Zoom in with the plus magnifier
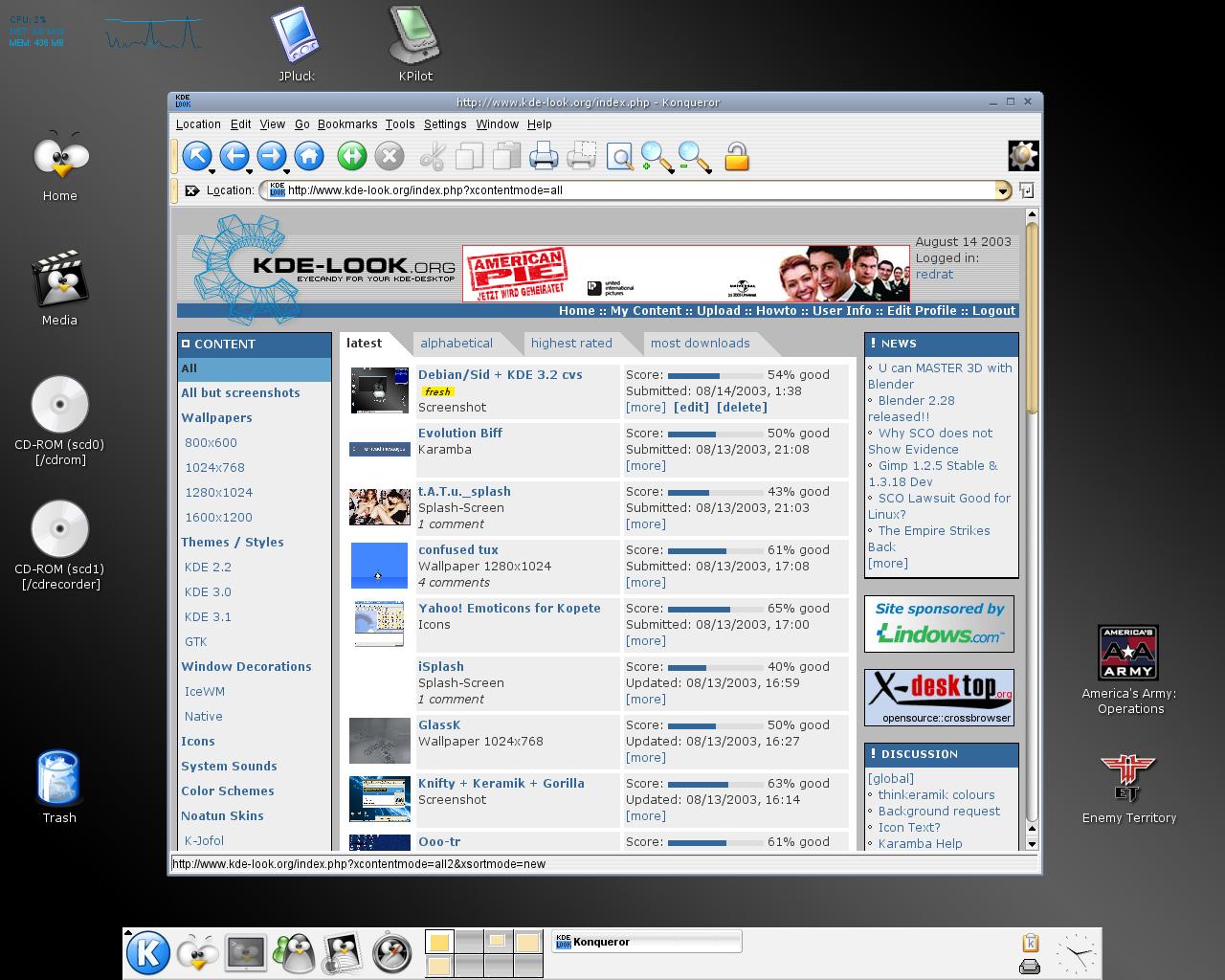The image size is (1225, 980). (x=657, y=156)
